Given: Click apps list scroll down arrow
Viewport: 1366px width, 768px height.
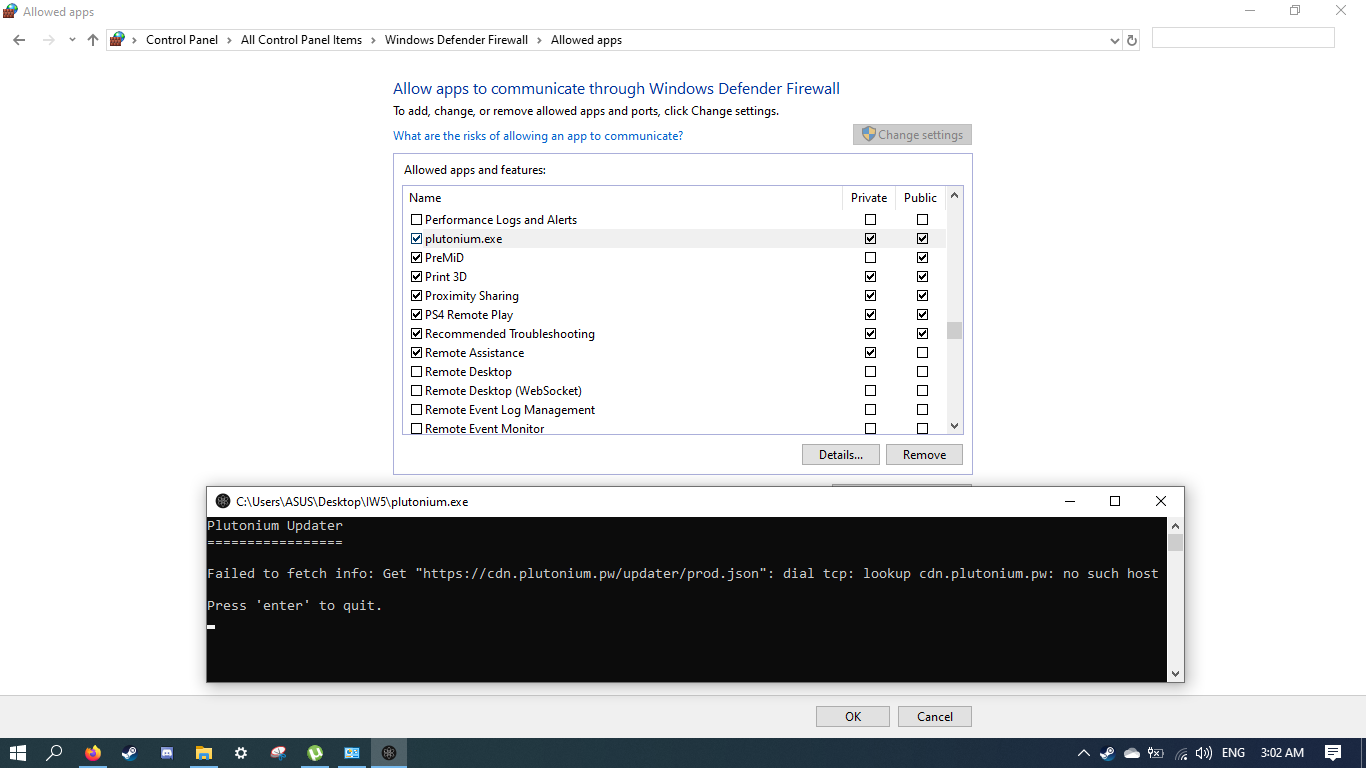Looking at the screenshot, I should pos(954,425).
